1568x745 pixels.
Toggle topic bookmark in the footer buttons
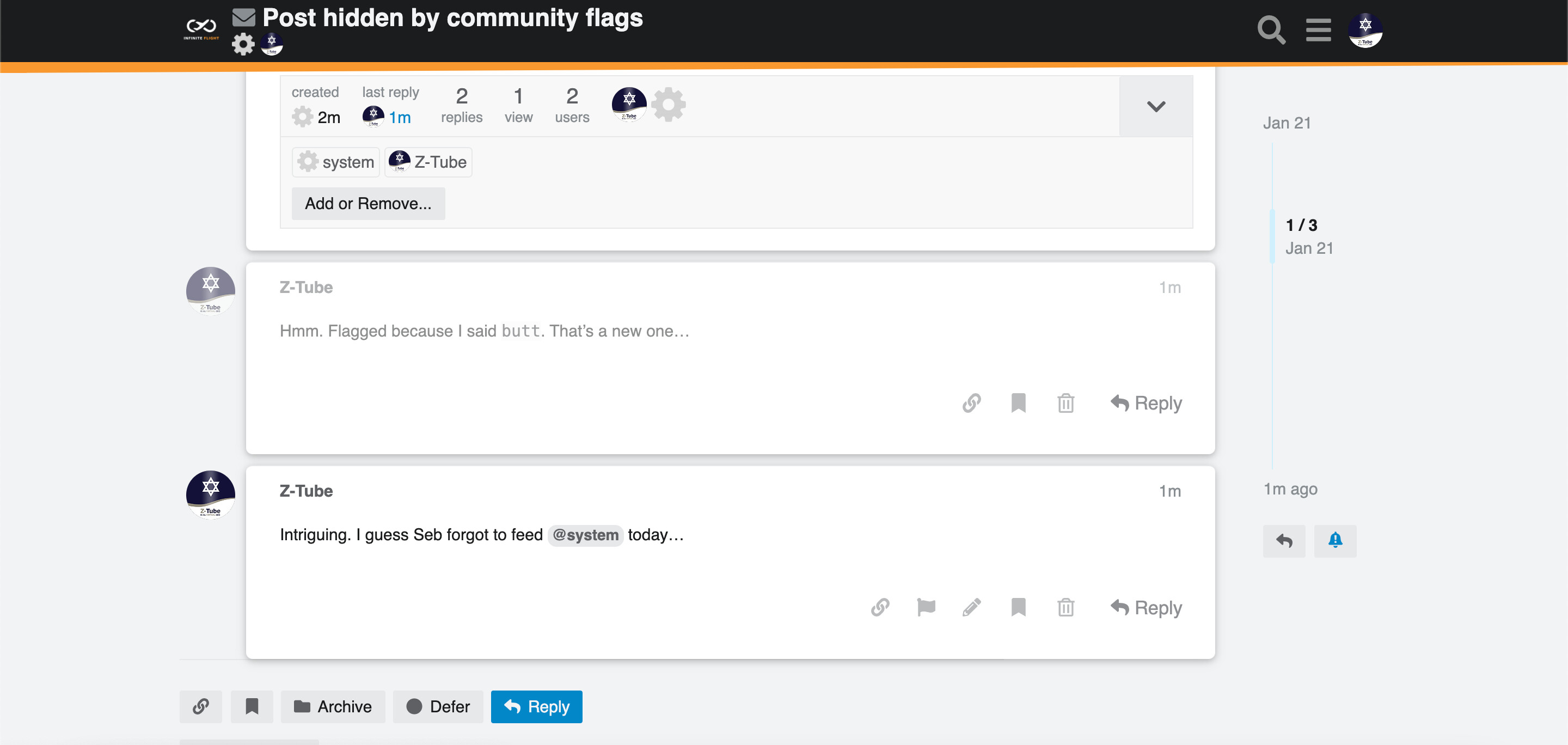[x=252, y=706]
